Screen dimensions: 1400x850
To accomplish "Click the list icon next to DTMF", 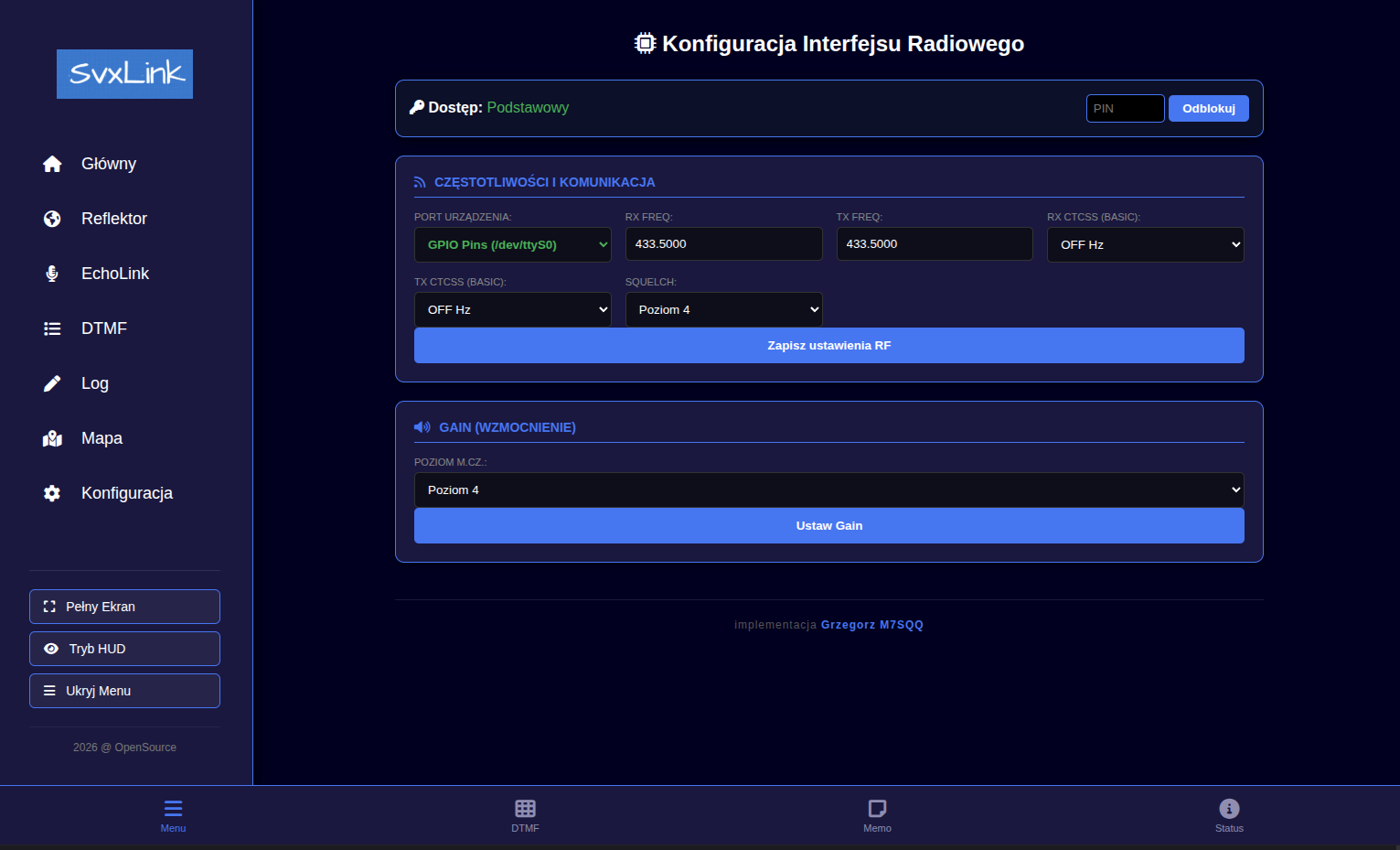I will 52,328.
